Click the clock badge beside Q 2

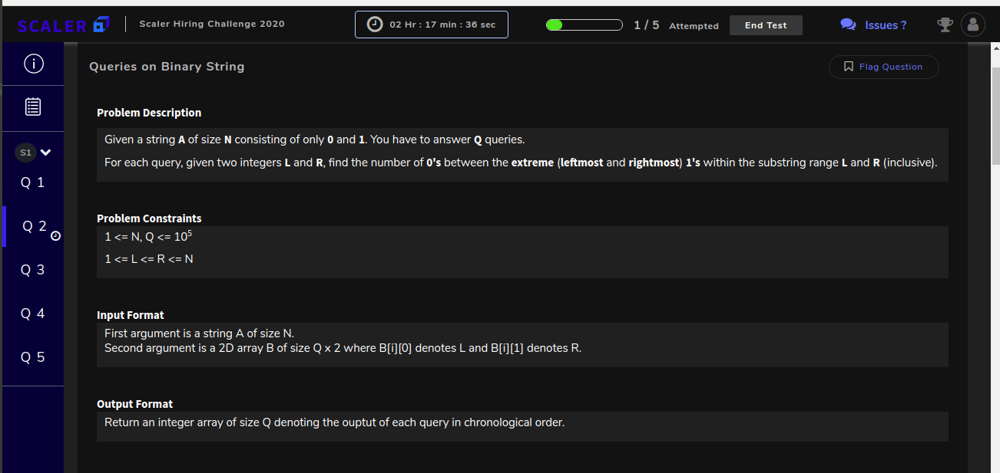coord(55,236)
